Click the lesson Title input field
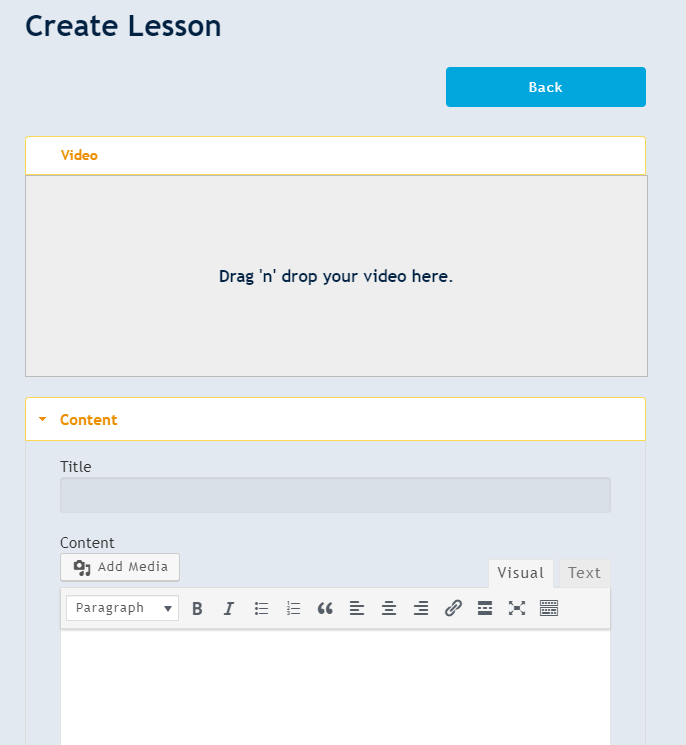 click(335, 495)
